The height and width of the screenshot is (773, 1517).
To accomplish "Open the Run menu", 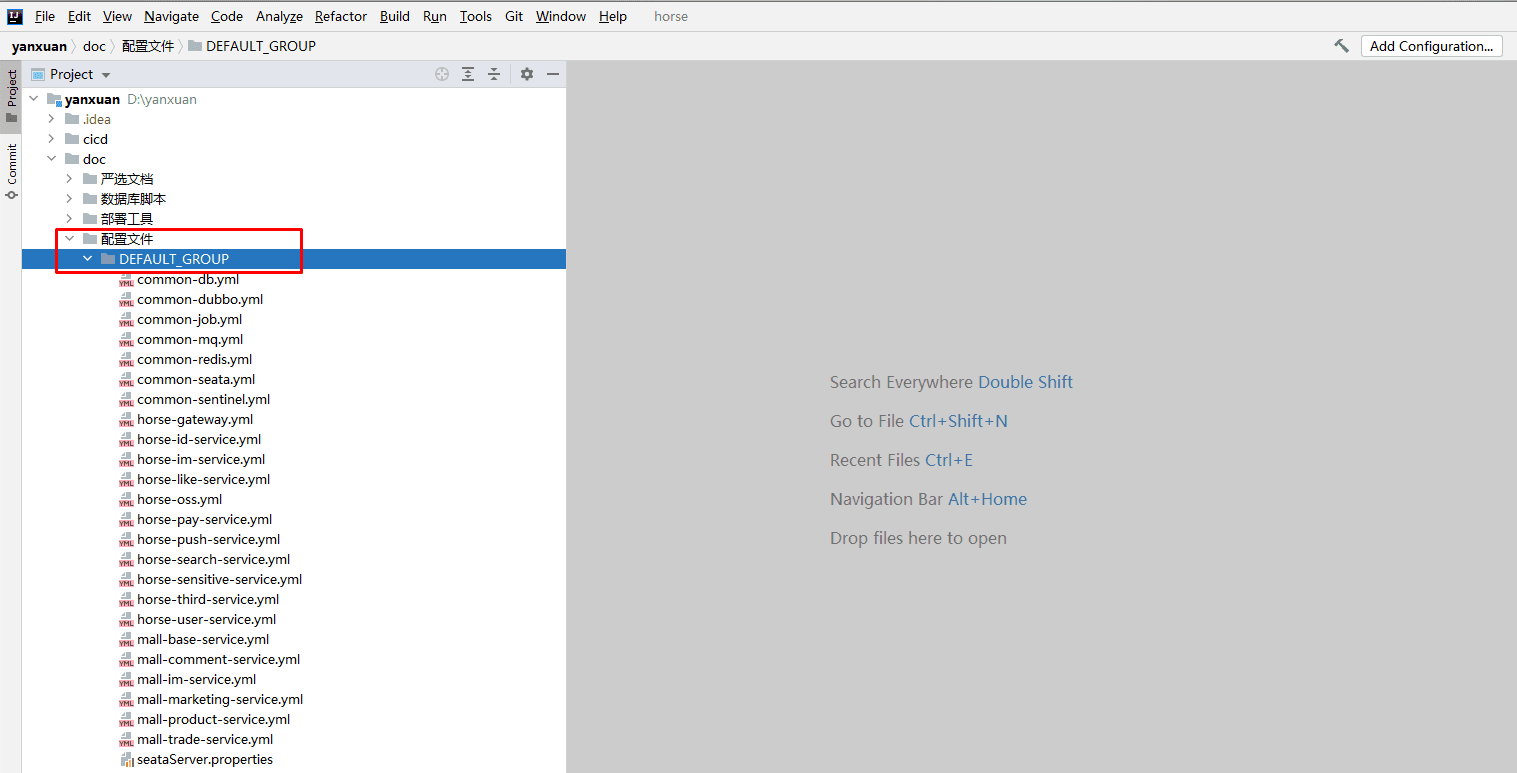I will click(434, 16).
